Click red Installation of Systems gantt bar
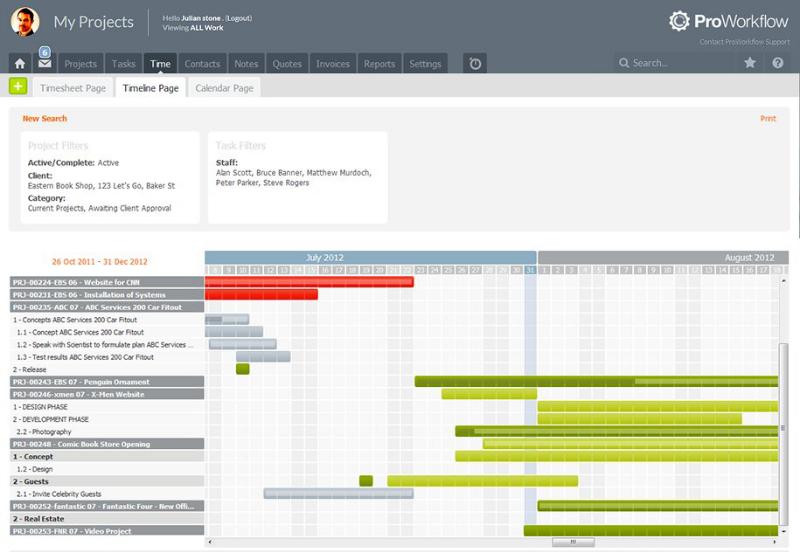Viewport: 800px width, 552px height. click(x=261, y=294)
